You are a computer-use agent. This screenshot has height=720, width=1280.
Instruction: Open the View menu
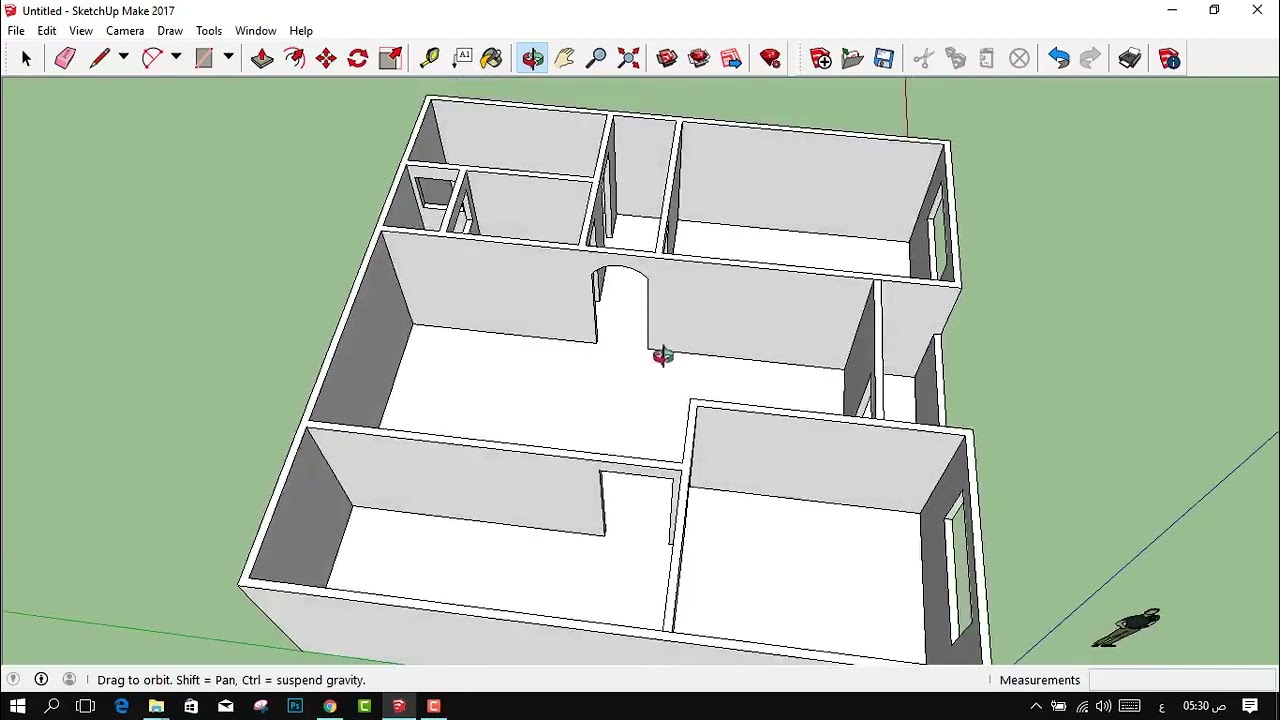click(x=81, y=31)
